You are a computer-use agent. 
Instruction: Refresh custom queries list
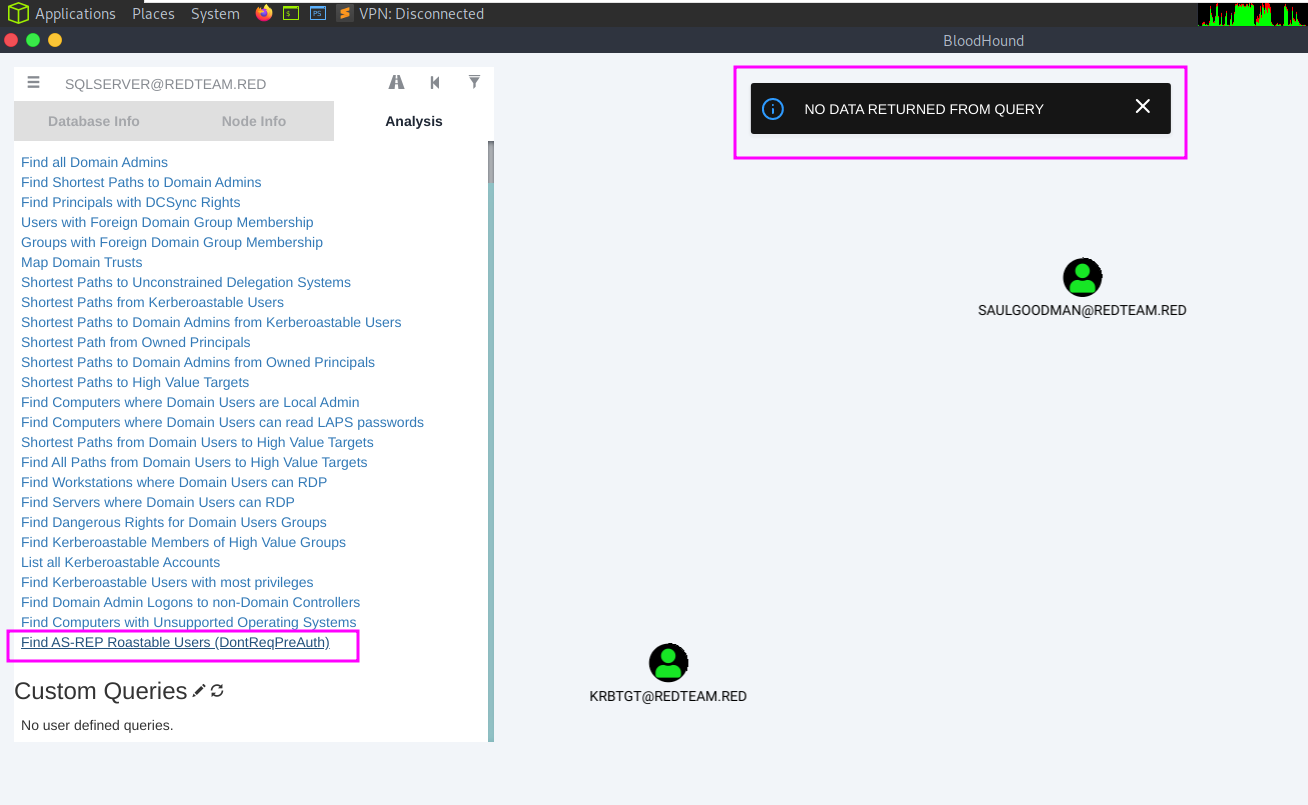[x=217, y=691]
